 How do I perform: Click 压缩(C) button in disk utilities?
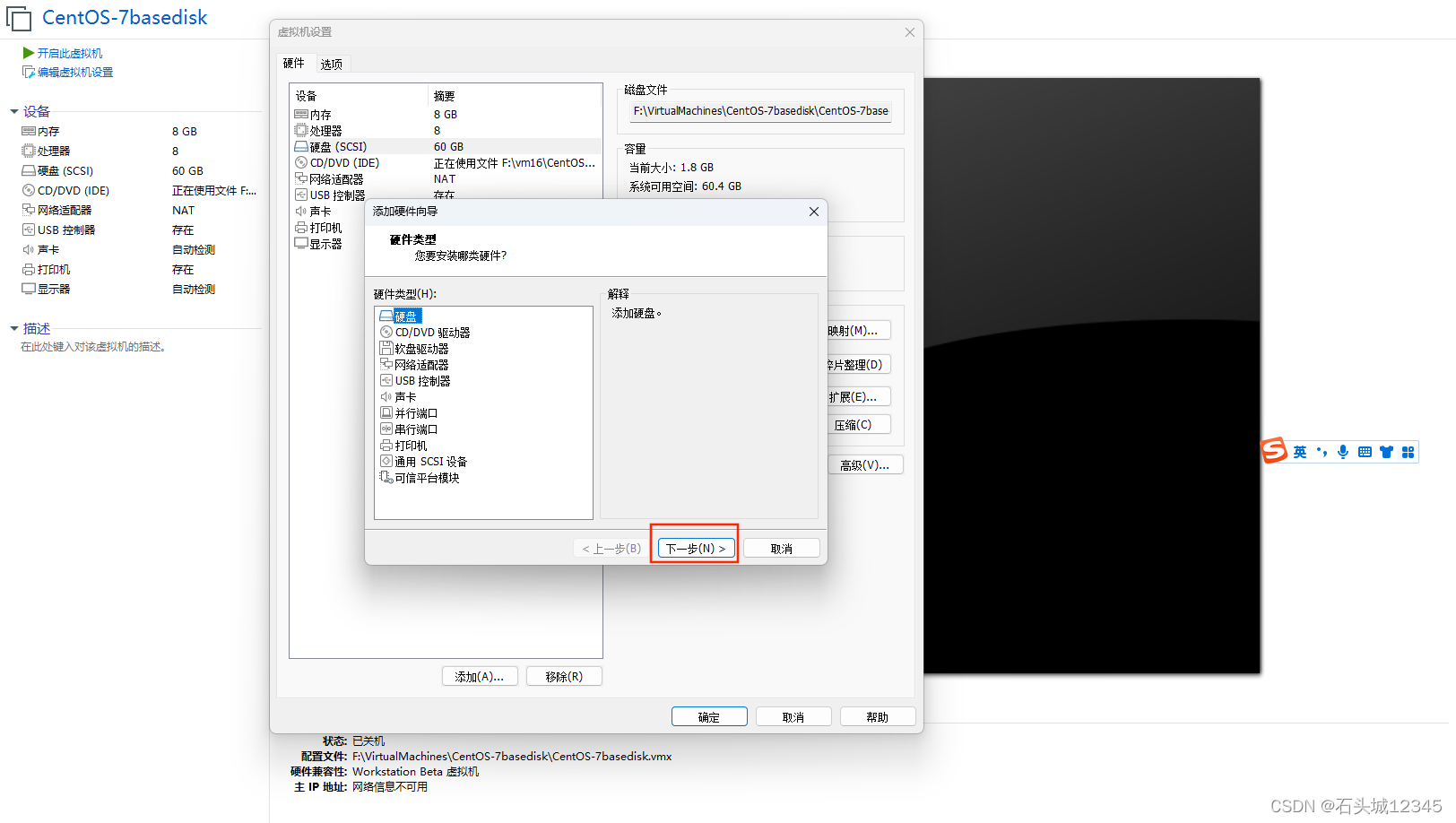pos(859,424)
